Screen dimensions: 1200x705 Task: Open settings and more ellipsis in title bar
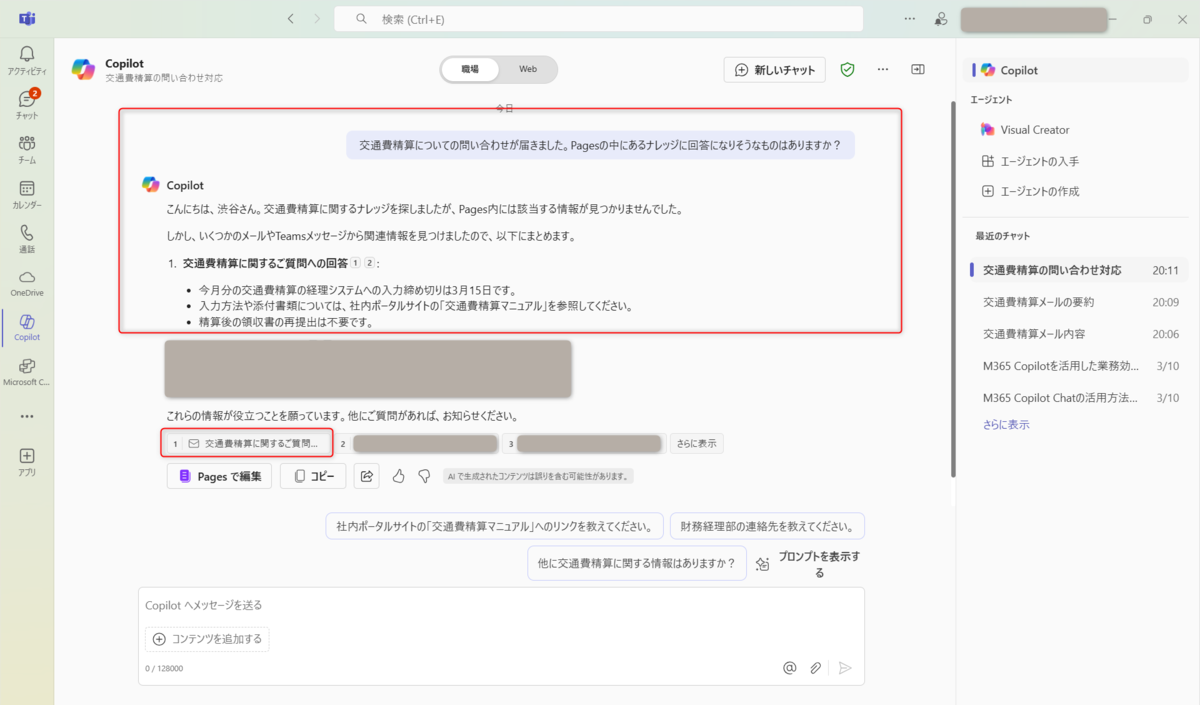(909, 19)
